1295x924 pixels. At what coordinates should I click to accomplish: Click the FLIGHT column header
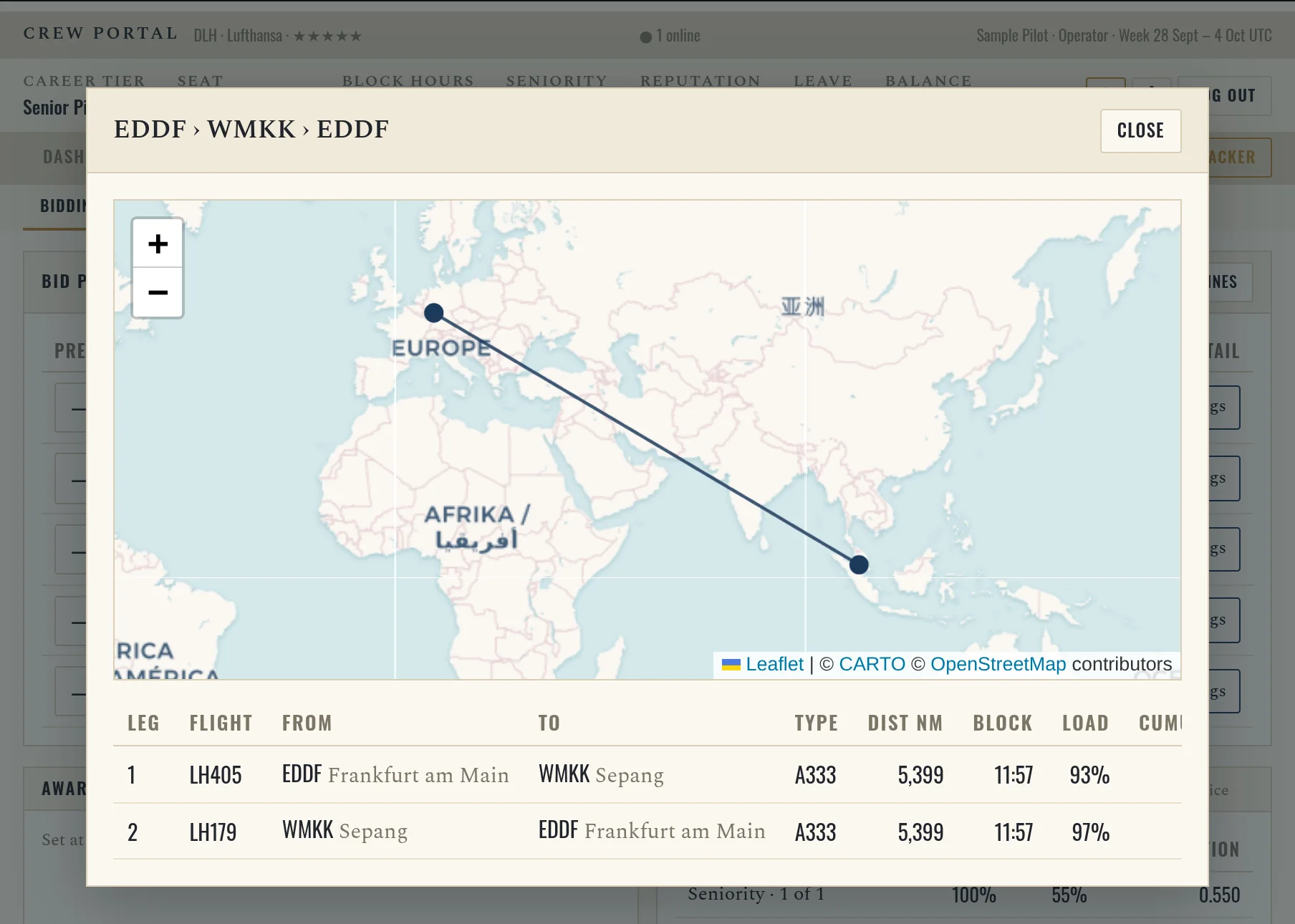(221, 723)
